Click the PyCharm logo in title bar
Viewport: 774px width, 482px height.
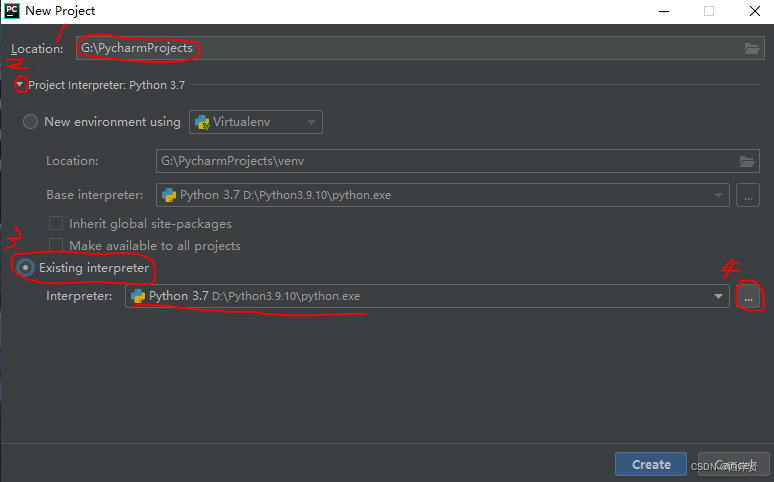pyautogui.click(x=12, y=11)
